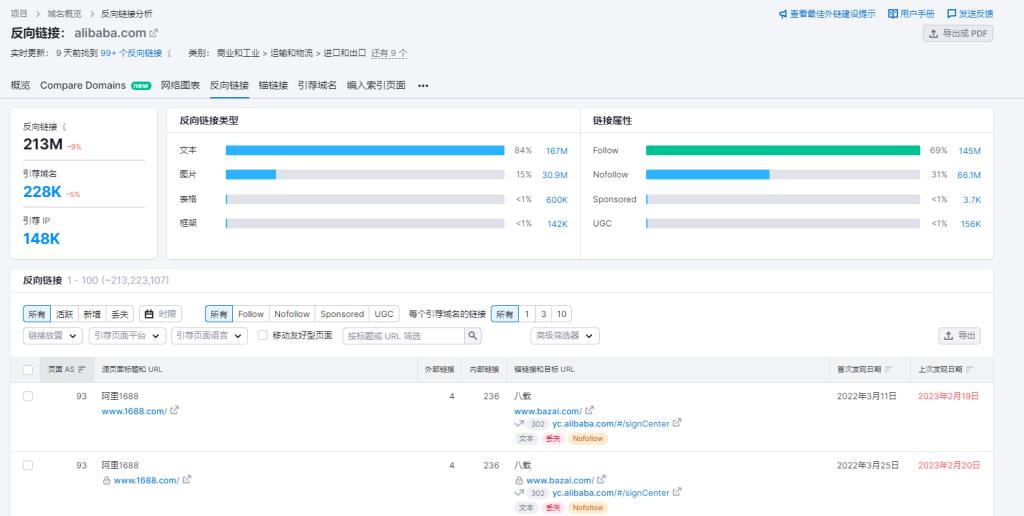Filter by Nofollow link attribute

[x=292, y=314]
